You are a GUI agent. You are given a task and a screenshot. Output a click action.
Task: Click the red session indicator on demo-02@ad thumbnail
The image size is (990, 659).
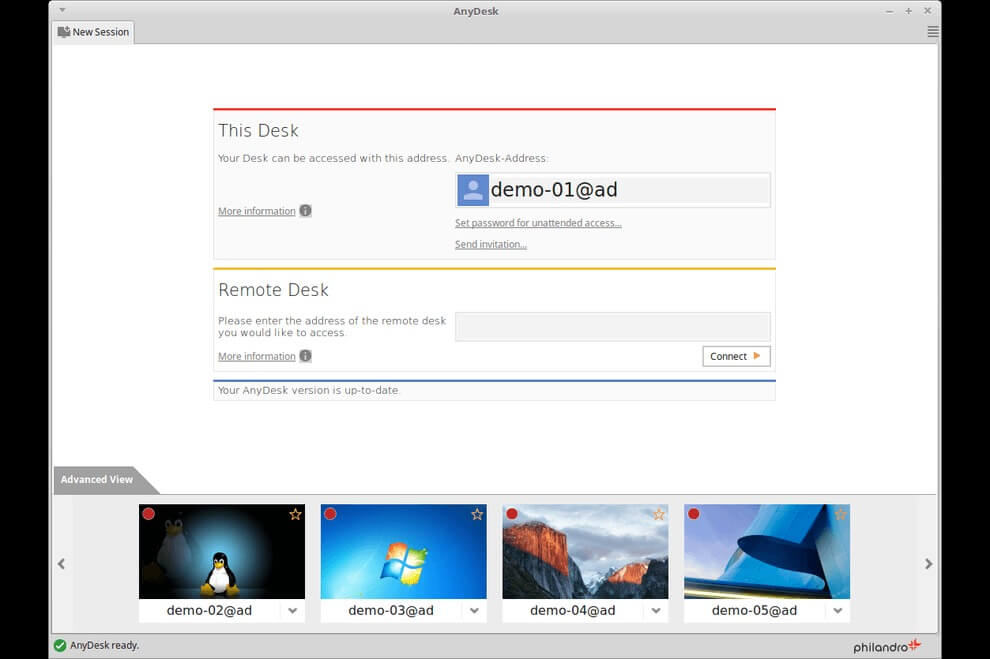pos(148,513)
